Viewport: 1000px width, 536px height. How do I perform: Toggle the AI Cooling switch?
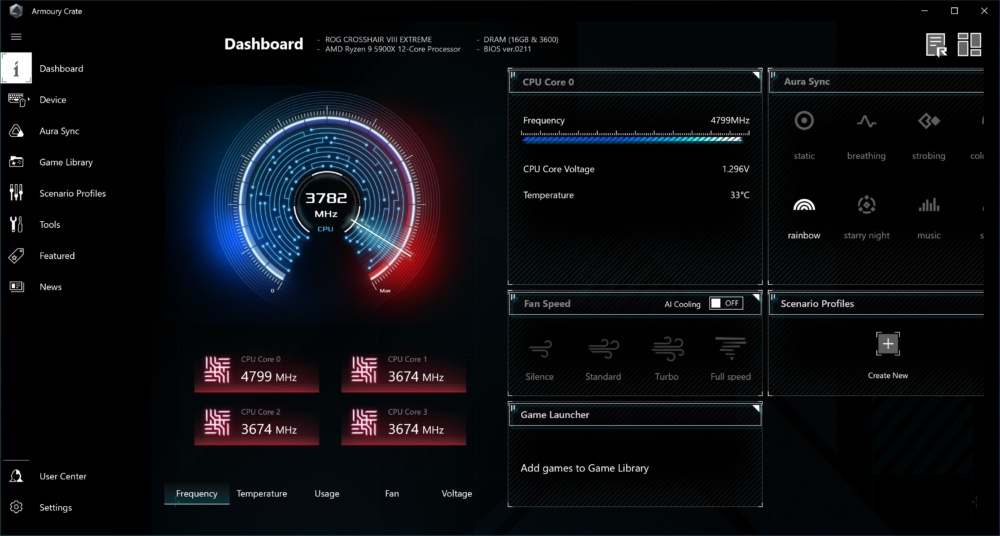click(726, 303)
